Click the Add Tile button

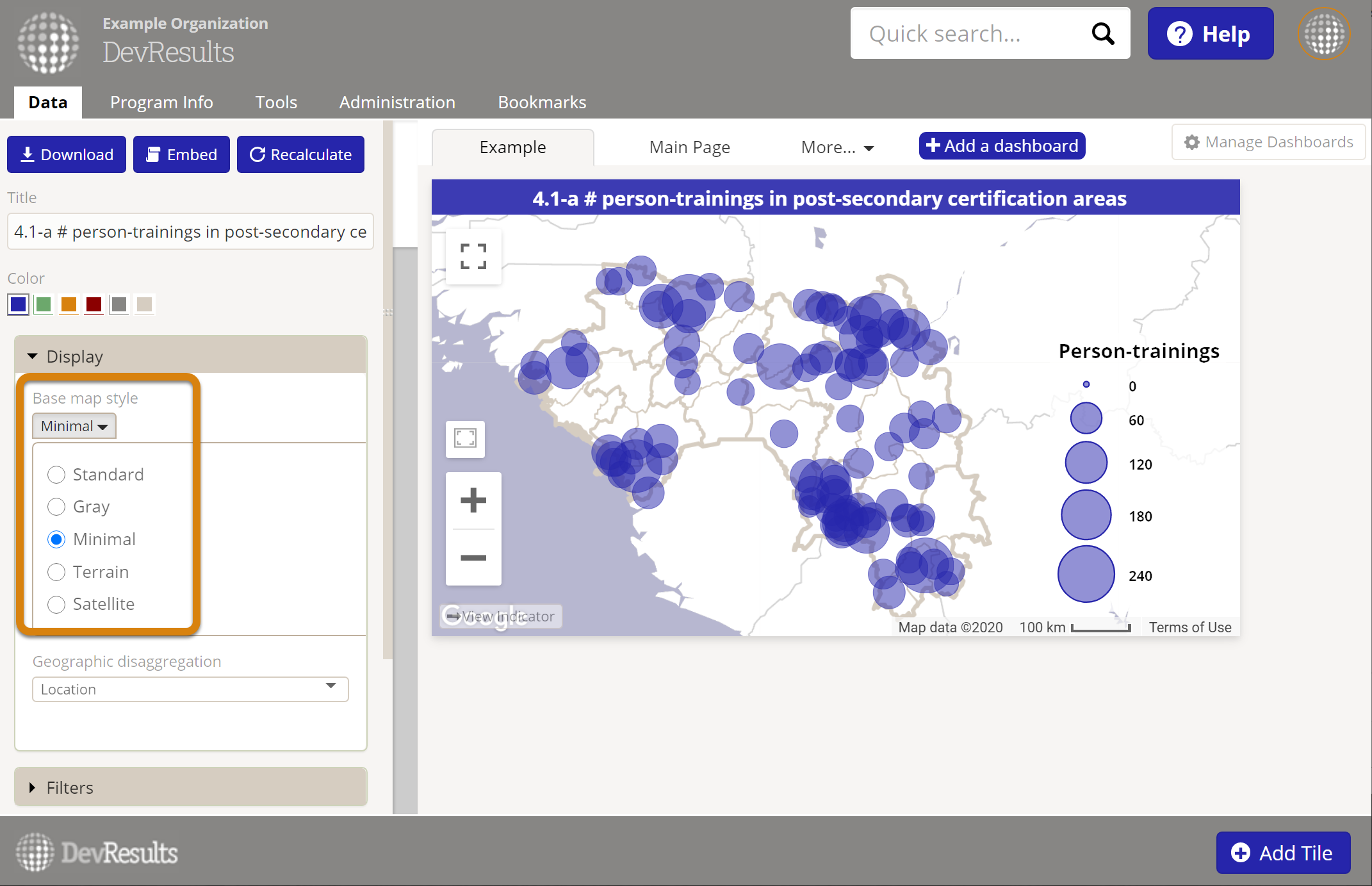1283,853
